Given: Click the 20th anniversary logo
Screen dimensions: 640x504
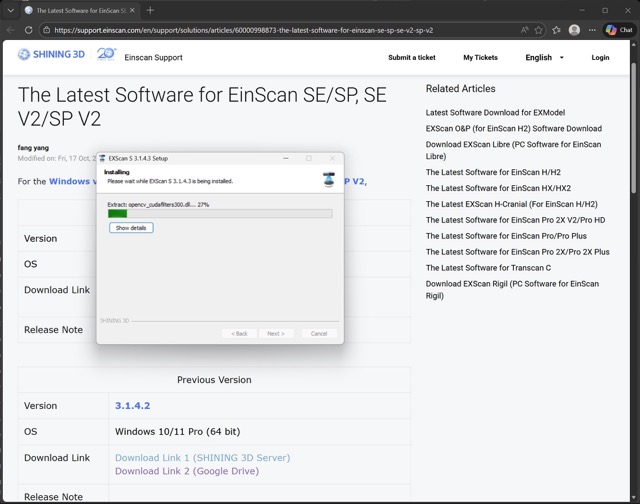Looking at the screenshot, I should (x=106, y=54).
